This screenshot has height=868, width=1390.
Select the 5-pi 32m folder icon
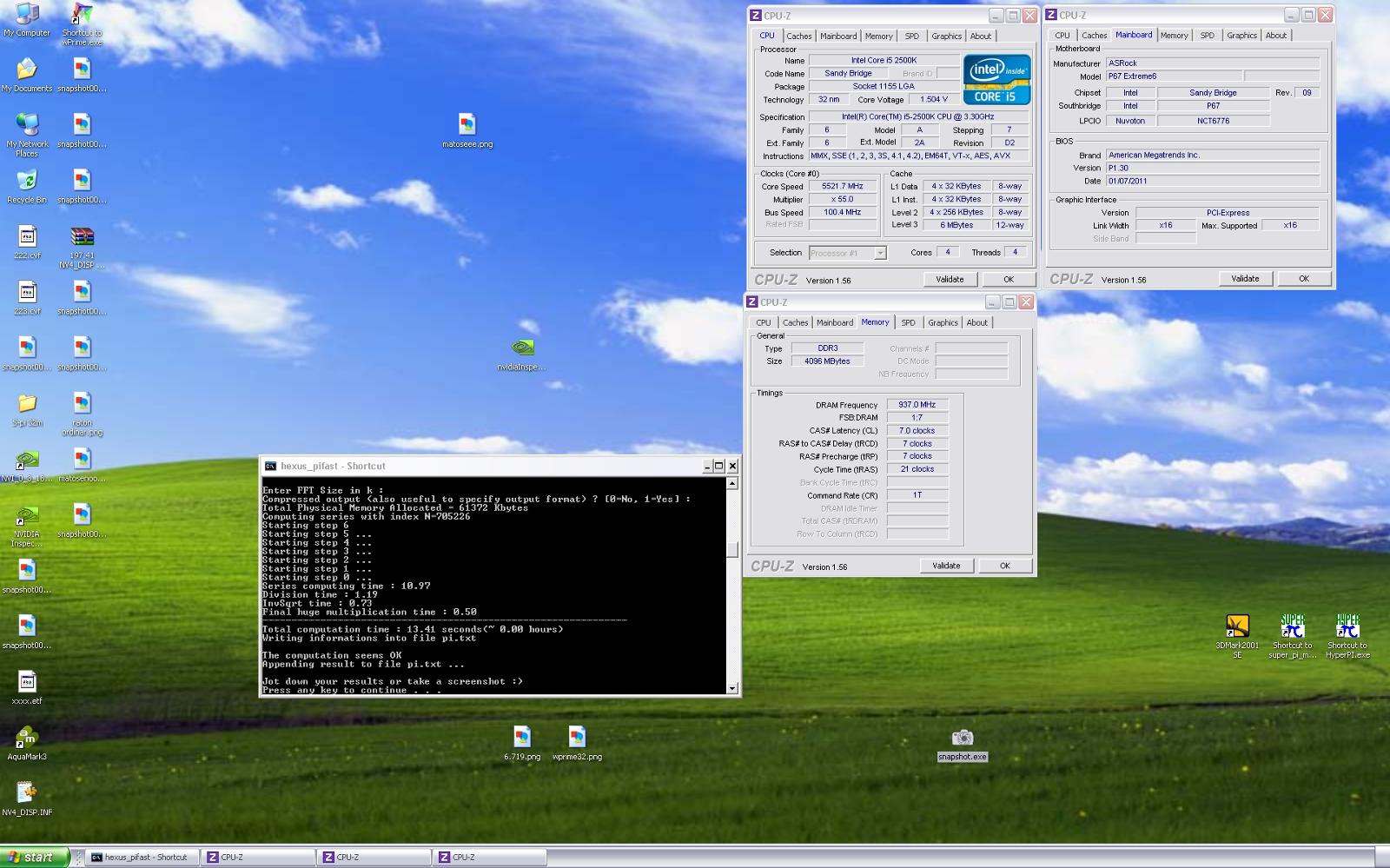click(27, 409)
